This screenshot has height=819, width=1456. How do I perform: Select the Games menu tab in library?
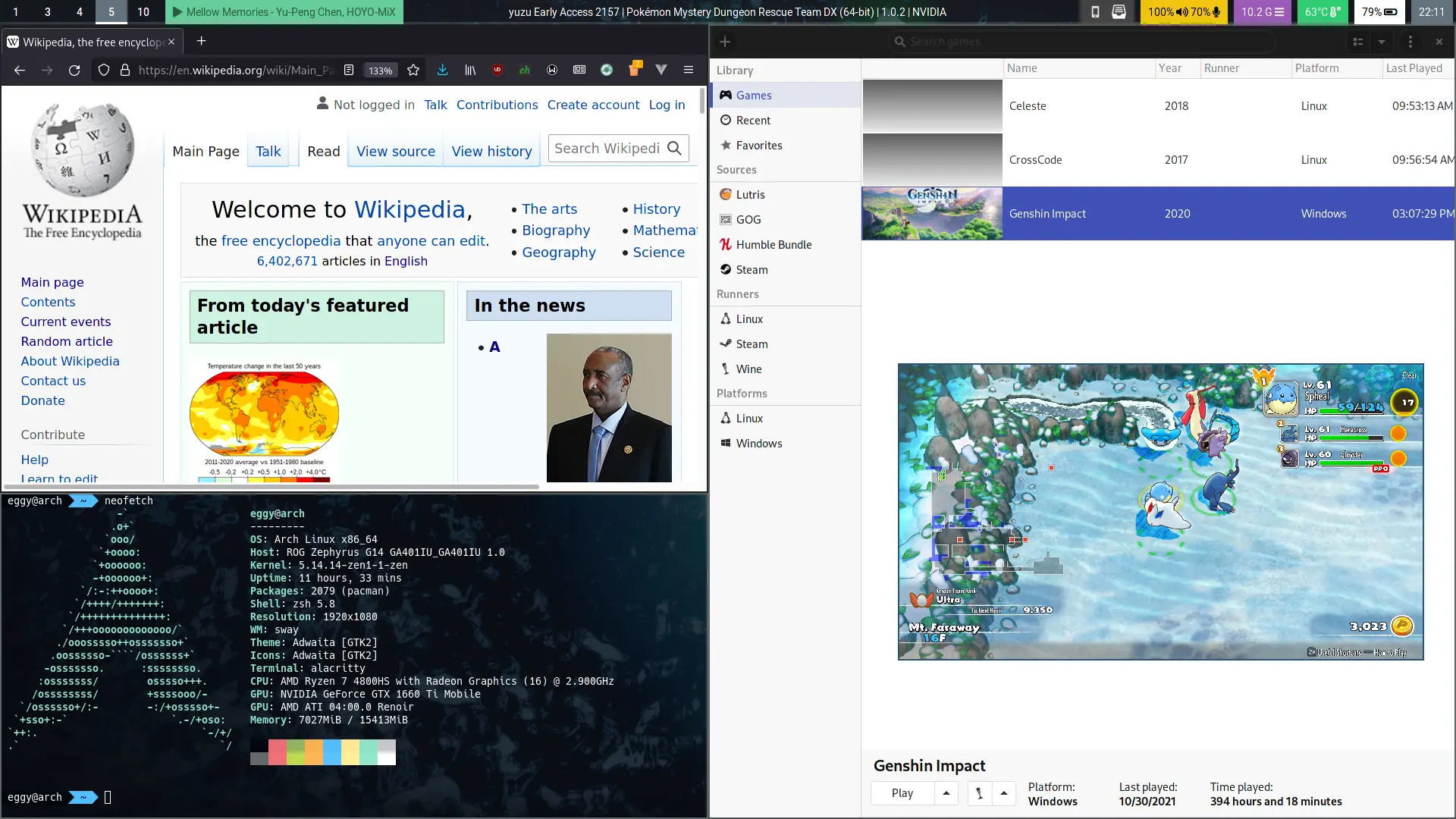pyautogui.click(x=753, y=95)
